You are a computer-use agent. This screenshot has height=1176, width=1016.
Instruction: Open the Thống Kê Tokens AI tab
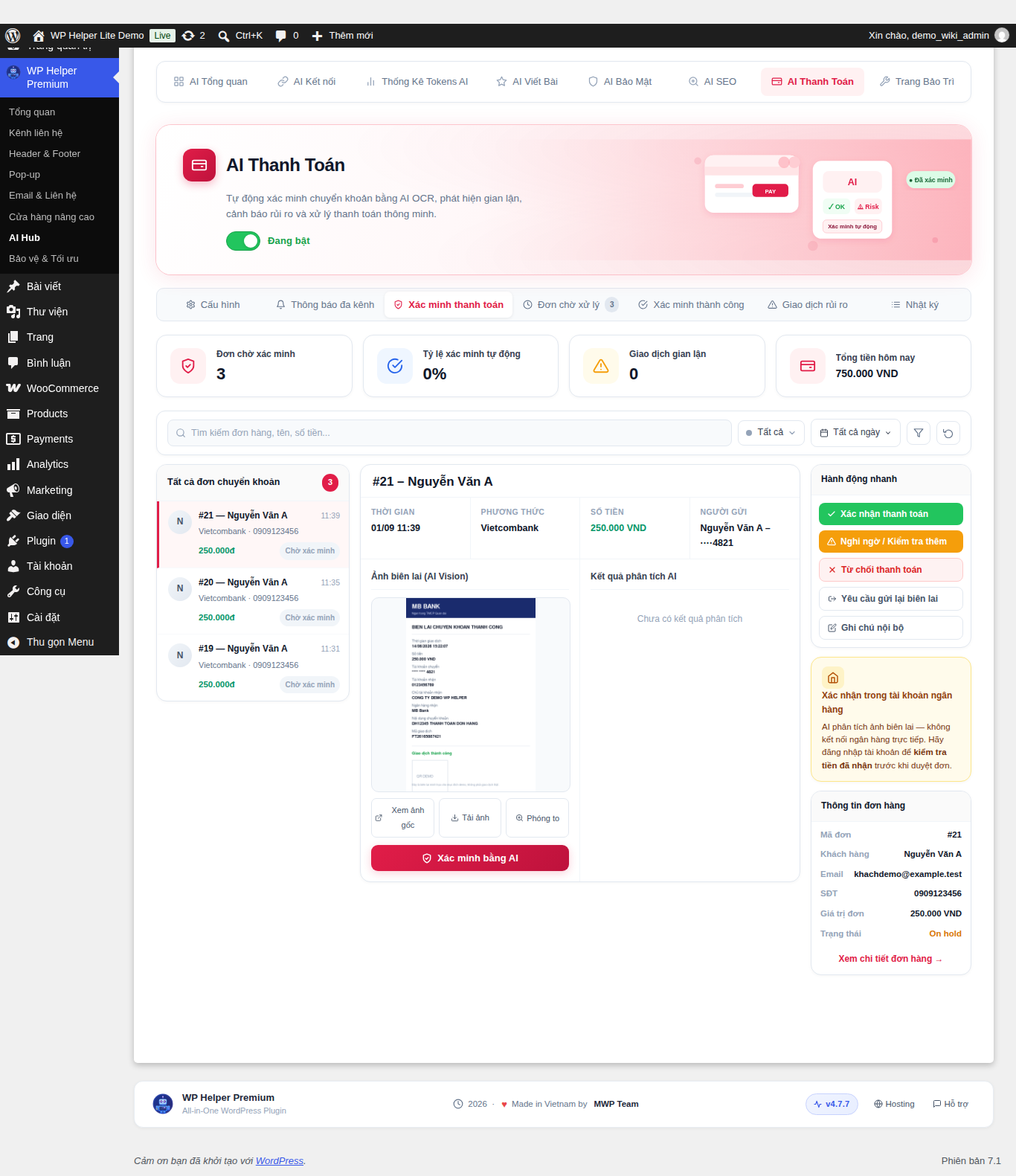[417, 82]
